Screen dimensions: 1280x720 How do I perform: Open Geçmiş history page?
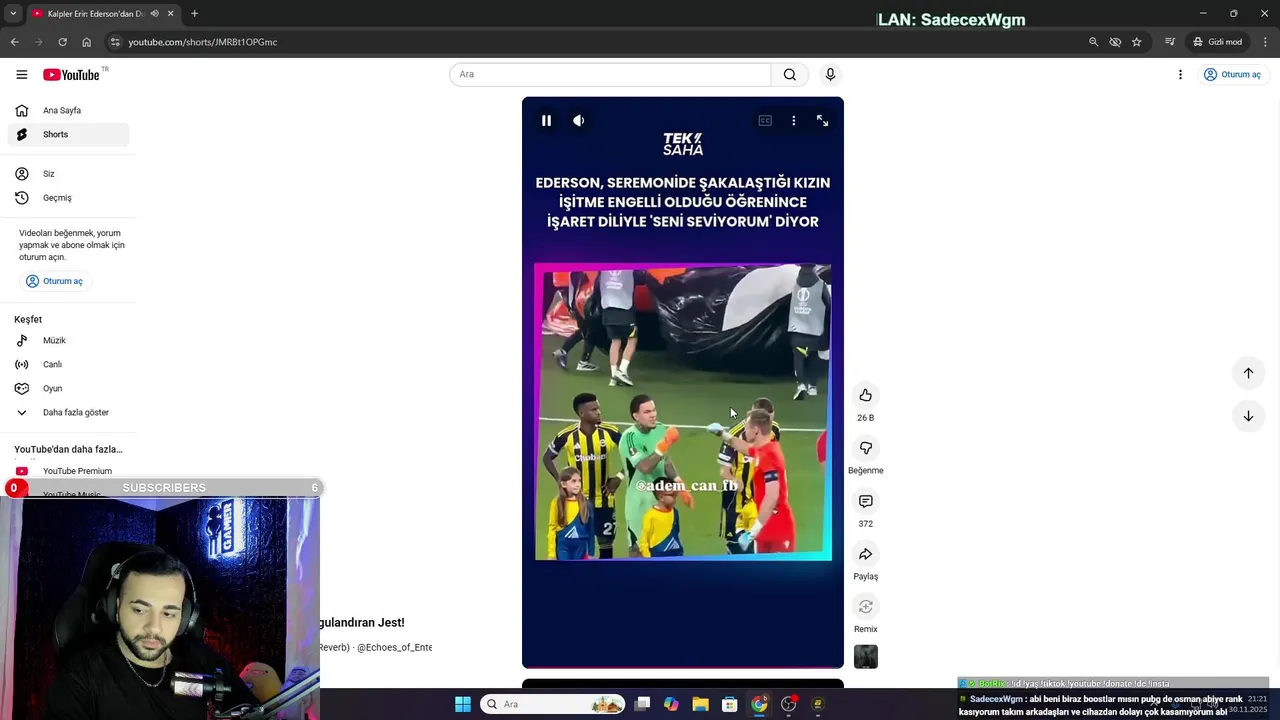click(x=68, y=198)
